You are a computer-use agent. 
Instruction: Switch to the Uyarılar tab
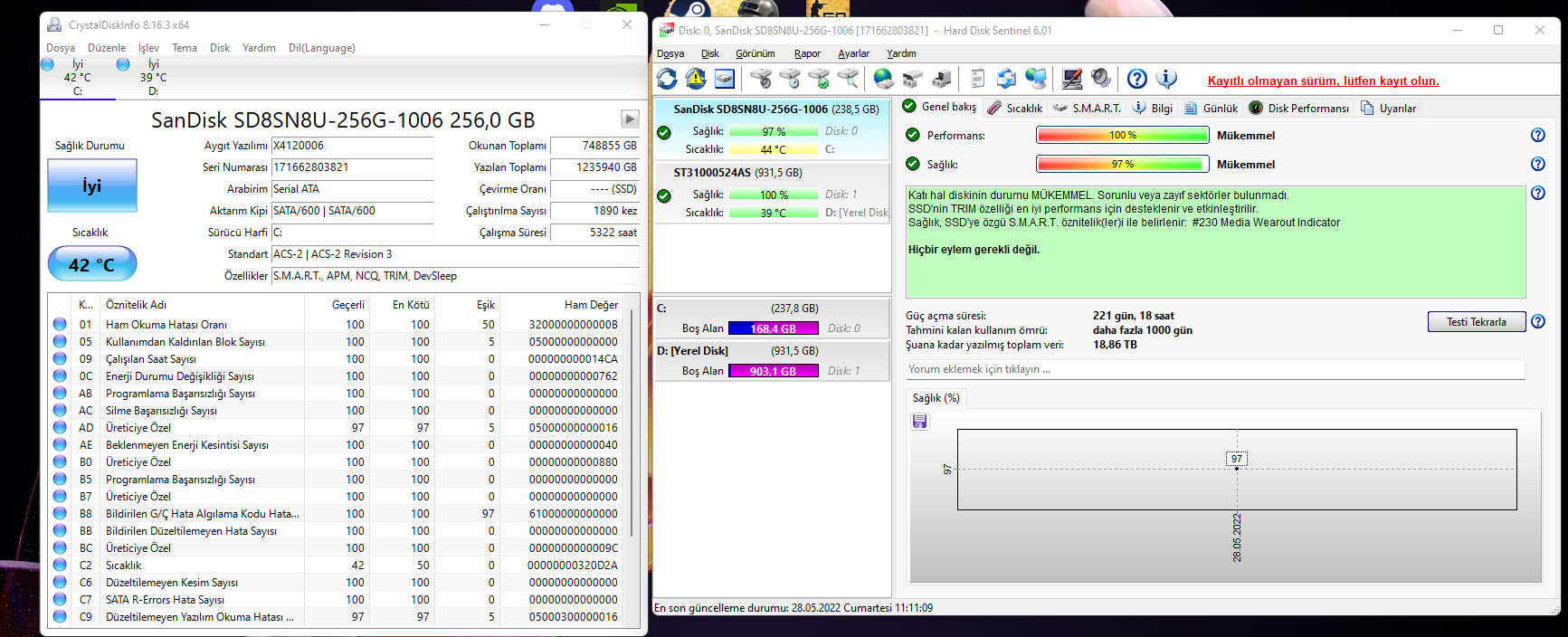pos(1388,108)
